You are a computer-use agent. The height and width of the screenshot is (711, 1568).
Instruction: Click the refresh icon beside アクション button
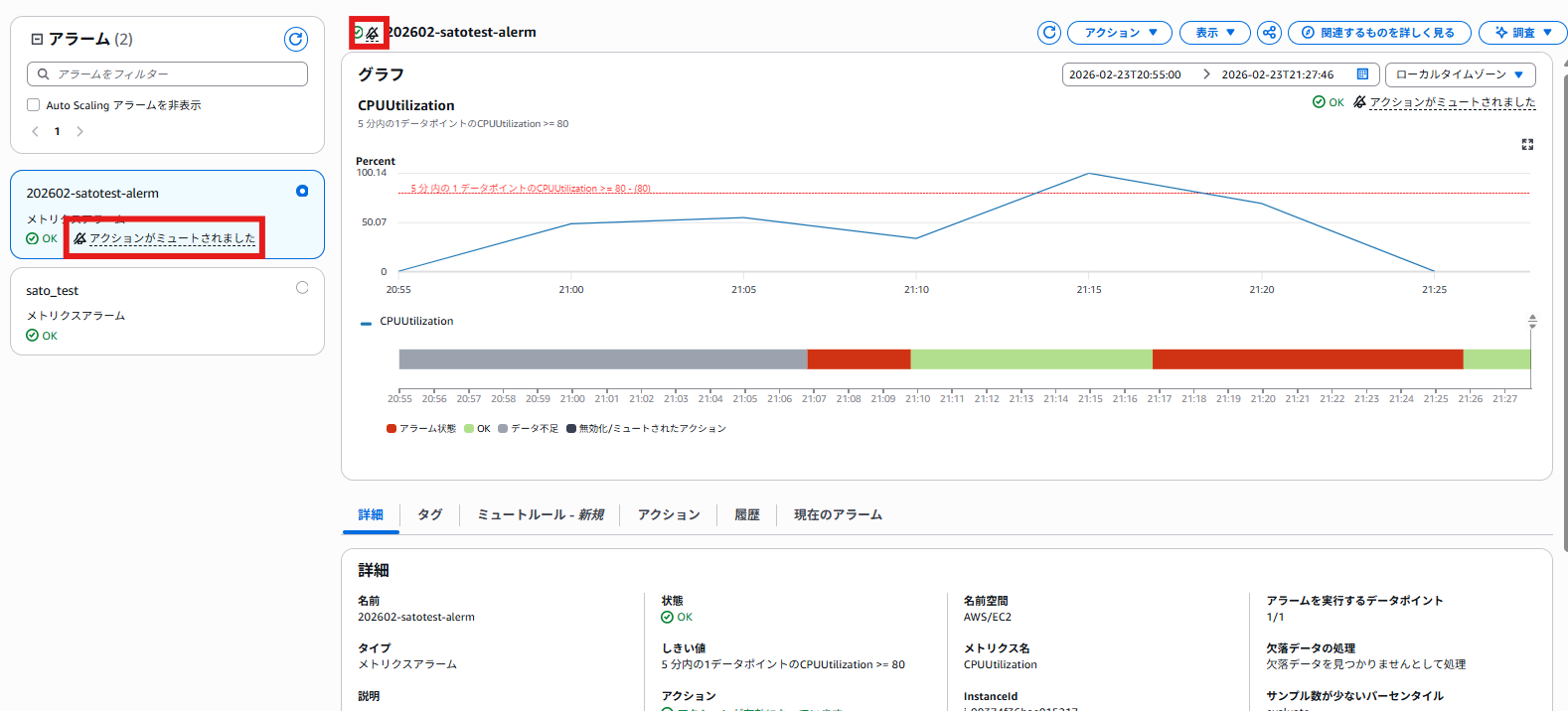[x=1048, y=33]
